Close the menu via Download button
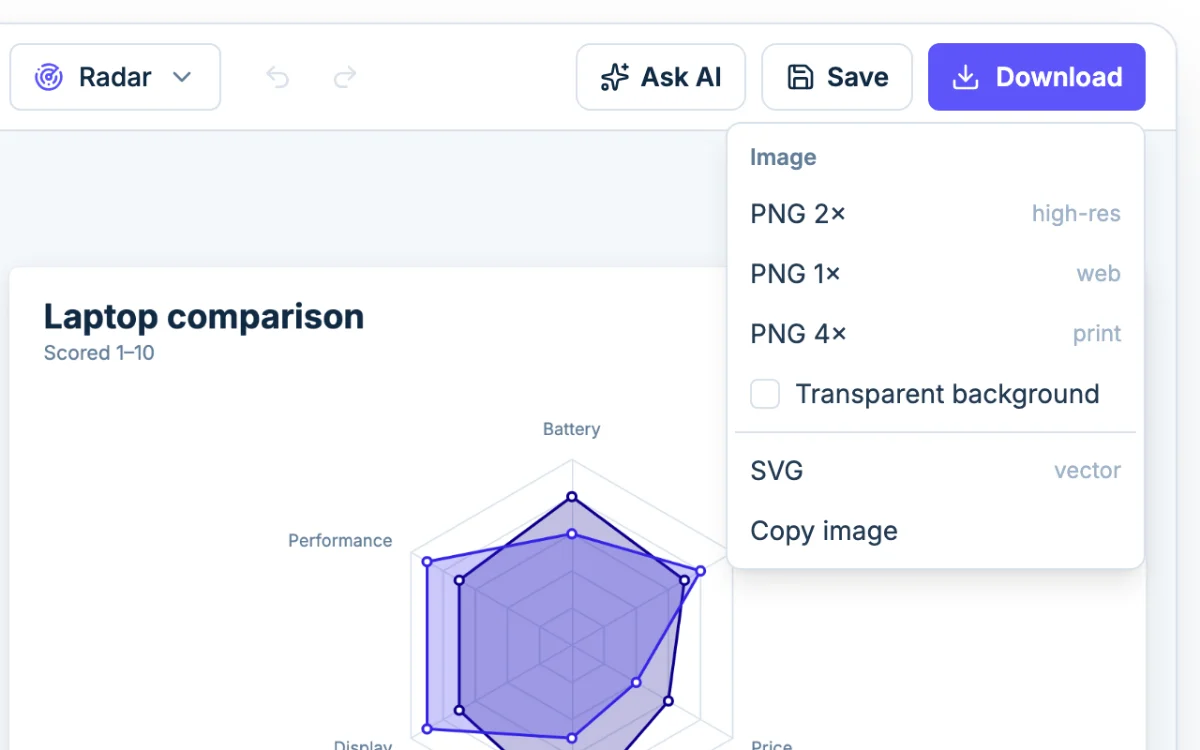Screen dimensions: 1200x750 point(1037,77)
